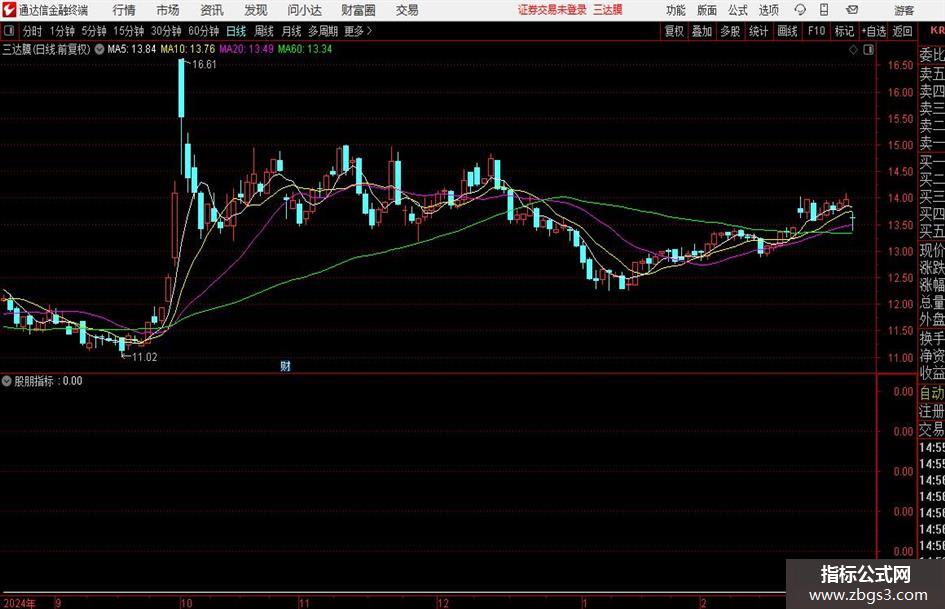
Task: Open the F10 company info button
Action: (817, 31)
